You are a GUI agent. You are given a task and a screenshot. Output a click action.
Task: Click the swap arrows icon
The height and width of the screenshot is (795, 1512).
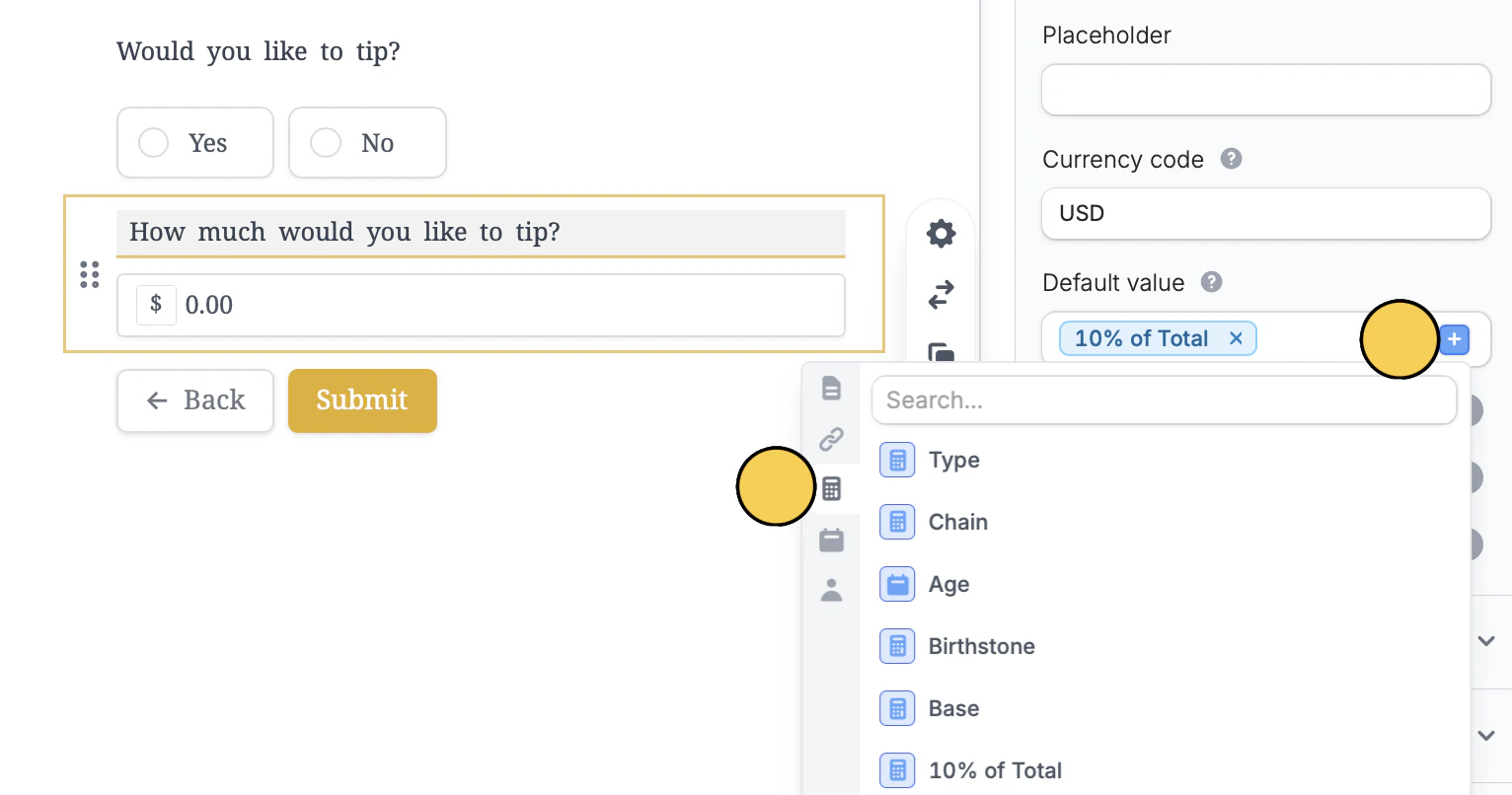coord(941,294)
